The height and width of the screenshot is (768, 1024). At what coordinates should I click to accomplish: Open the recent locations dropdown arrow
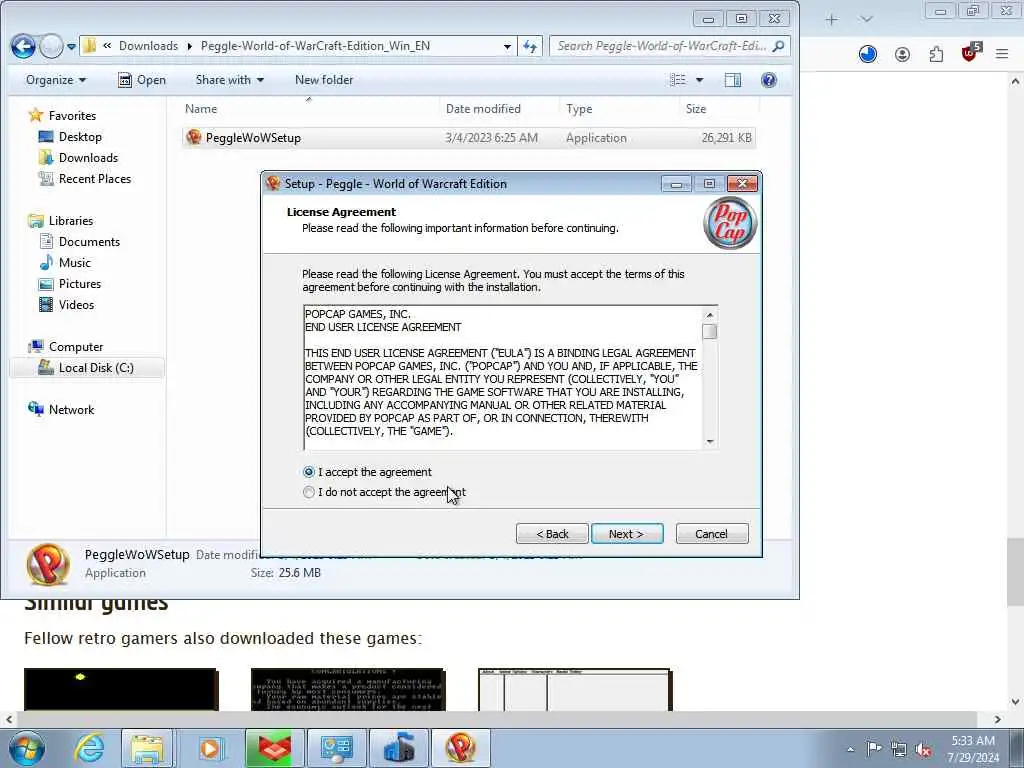click(71, 46)
